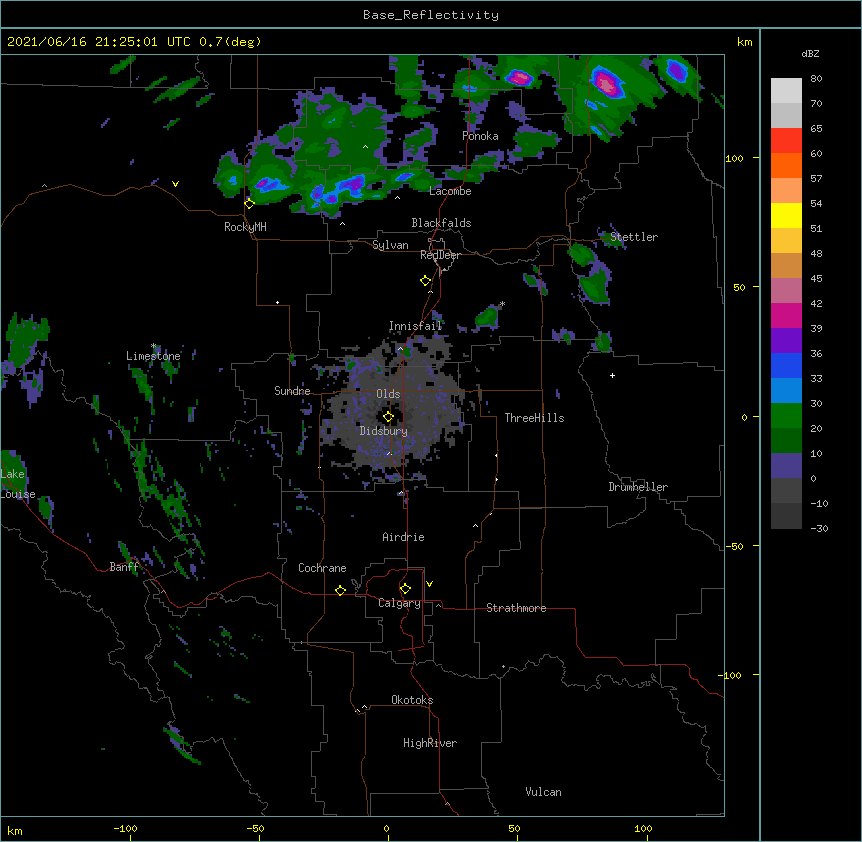Click the yellow diamond marker near RockyMH
The height and width of the screenshot is (842, 862).
click(250, 204)
